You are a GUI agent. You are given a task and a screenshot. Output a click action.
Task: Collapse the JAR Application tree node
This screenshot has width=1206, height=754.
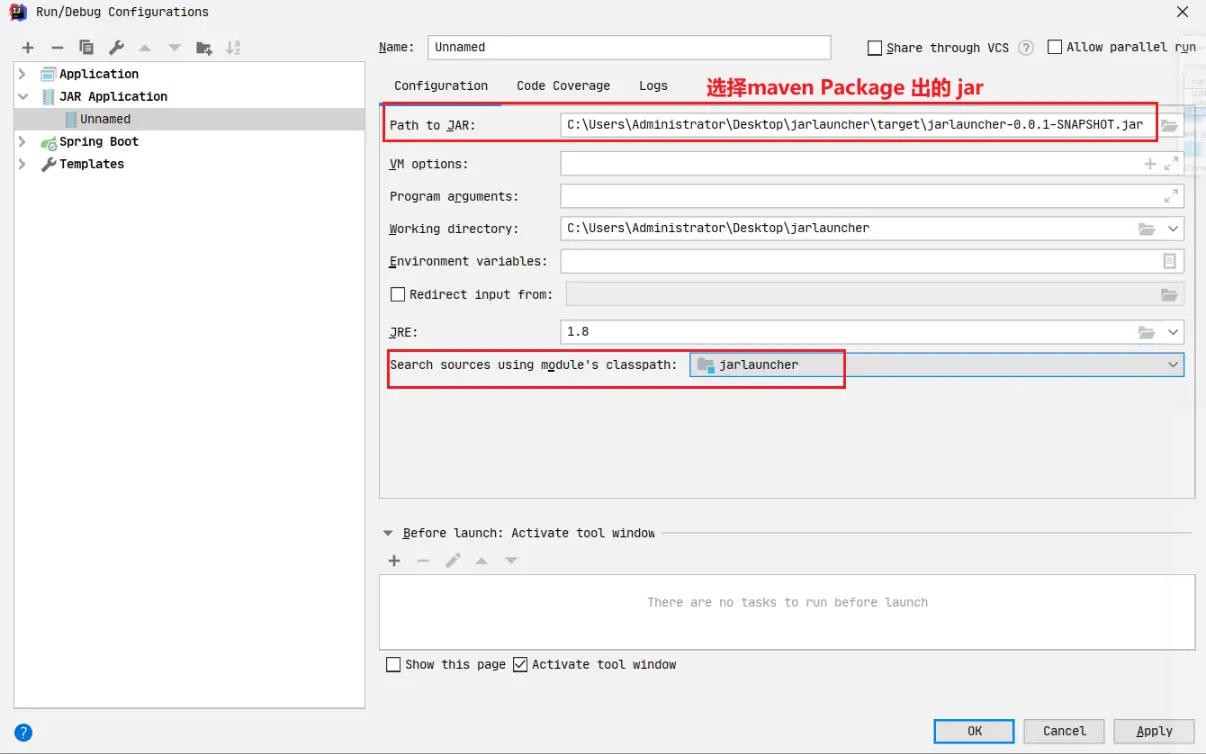point(23,97)
